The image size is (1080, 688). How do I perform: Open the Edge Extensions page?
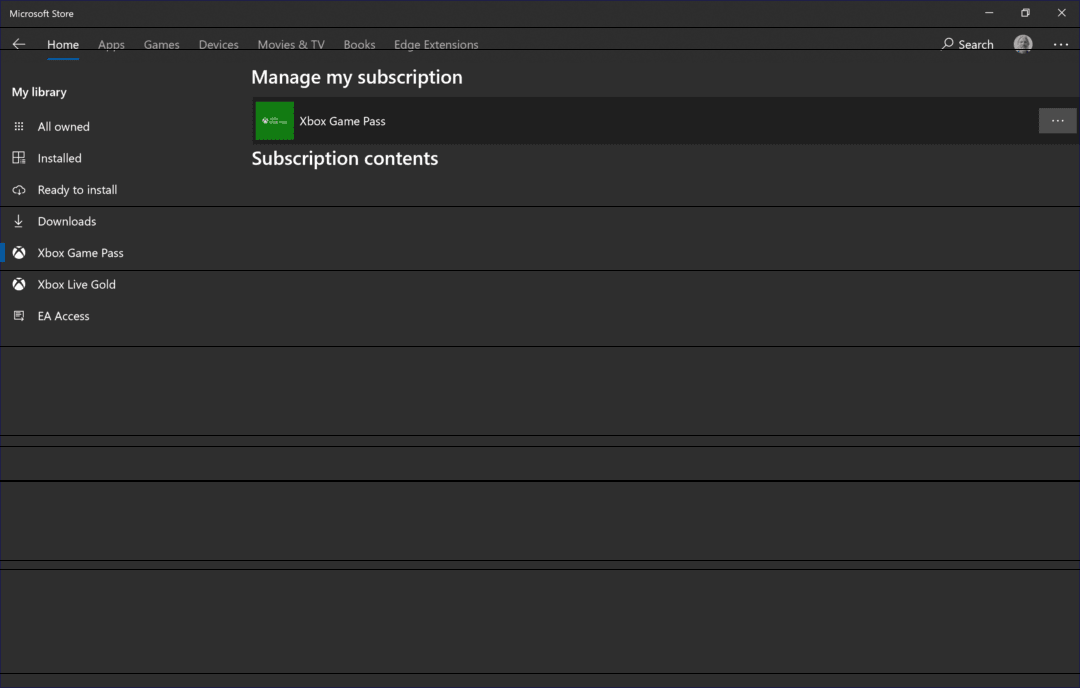pyautogui.click(x=436, y=44)
